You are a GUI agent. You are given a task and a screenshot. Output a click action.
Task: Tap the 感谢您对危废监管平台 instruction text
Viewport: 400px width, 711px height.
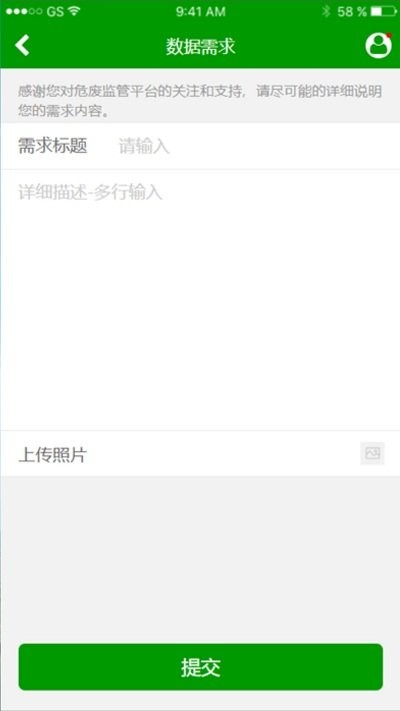200,101
